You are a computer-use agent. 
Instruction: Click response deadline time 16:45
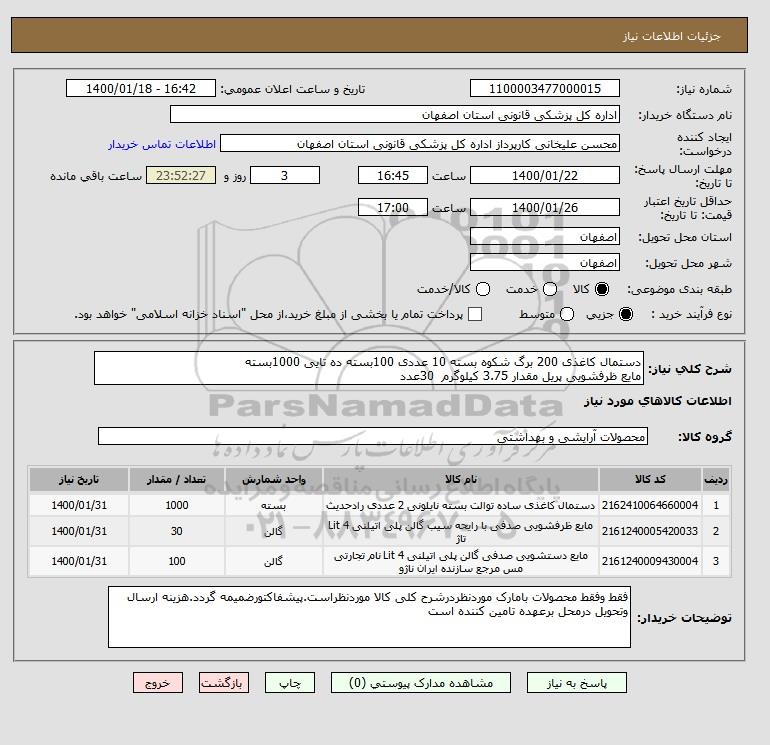pyautogui.click(x=393, y=175)
